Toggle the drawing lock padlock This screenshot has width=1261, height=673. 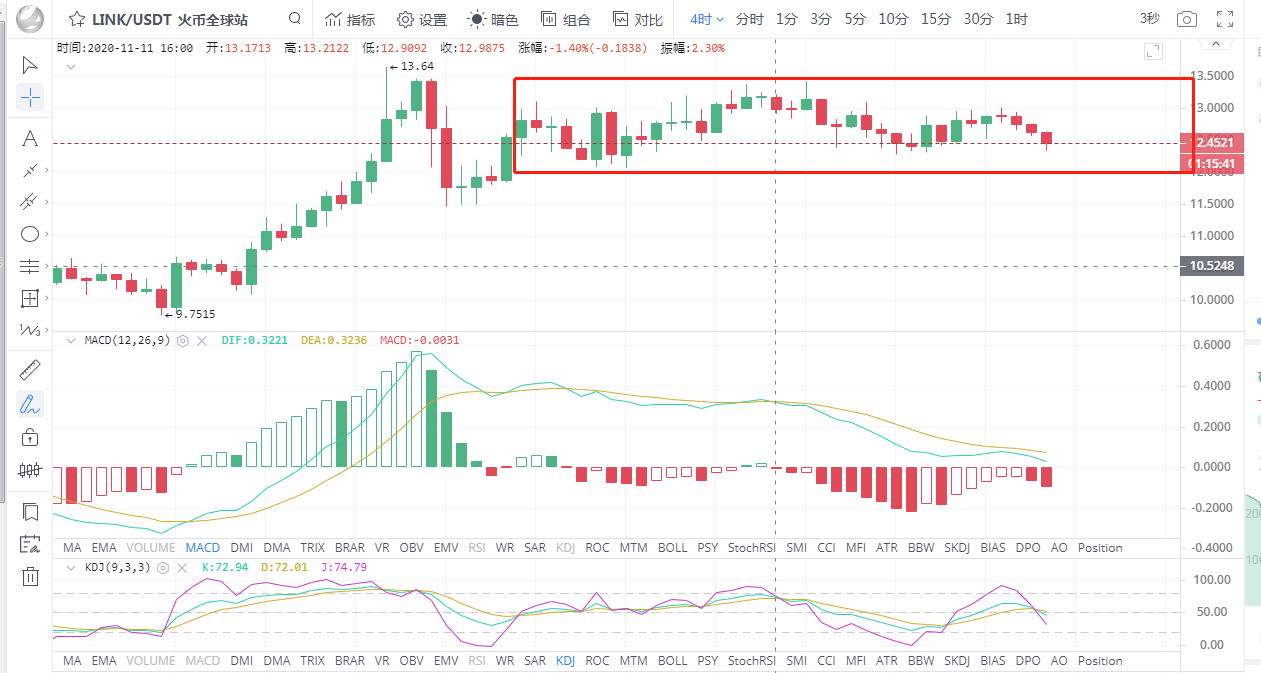pos(30,437)
